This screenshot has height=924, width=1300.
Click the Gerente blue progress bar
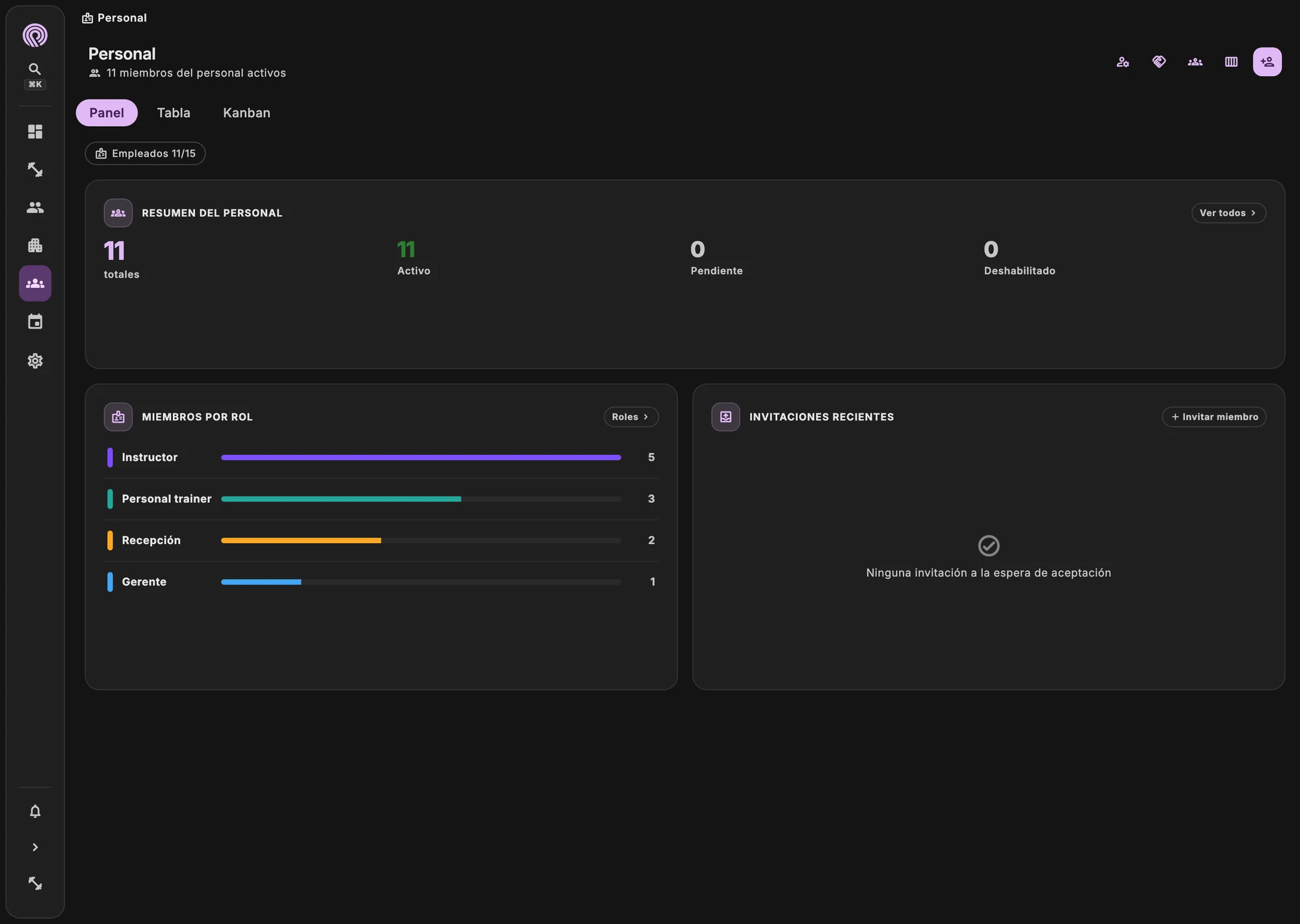click(261, 582)
